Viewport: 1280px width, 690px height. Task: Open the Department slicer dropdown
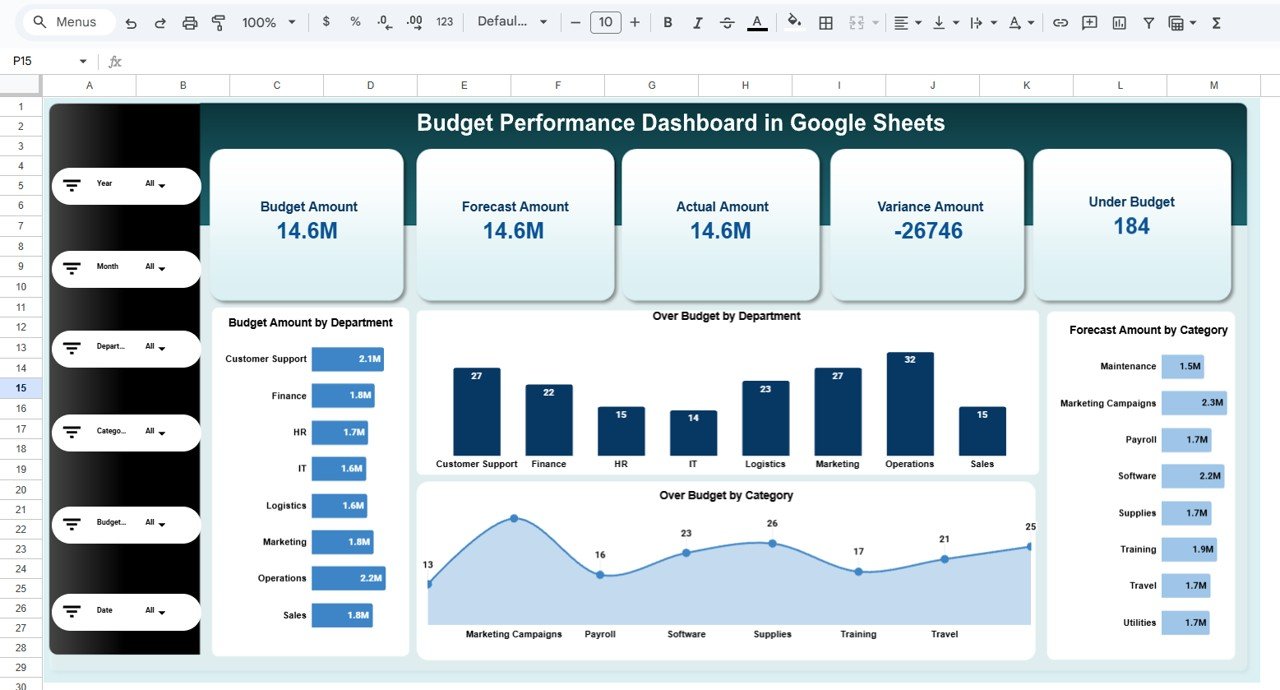click(160, 348)
